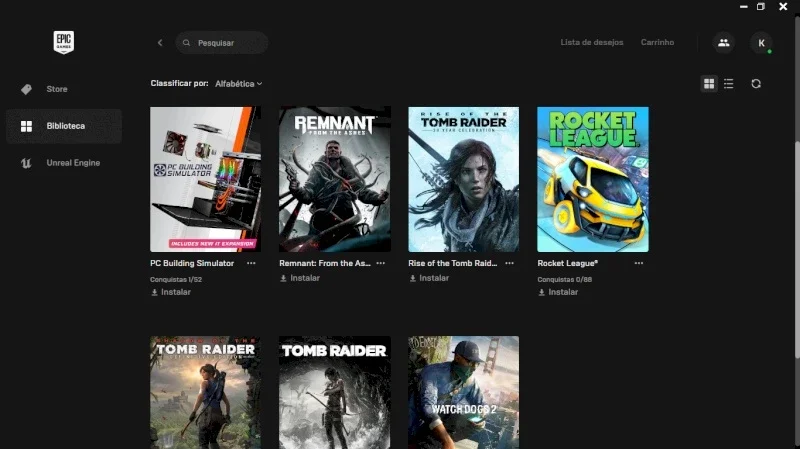
Task: Click the Rocket League title text
Action: click(x=567, y=263)
